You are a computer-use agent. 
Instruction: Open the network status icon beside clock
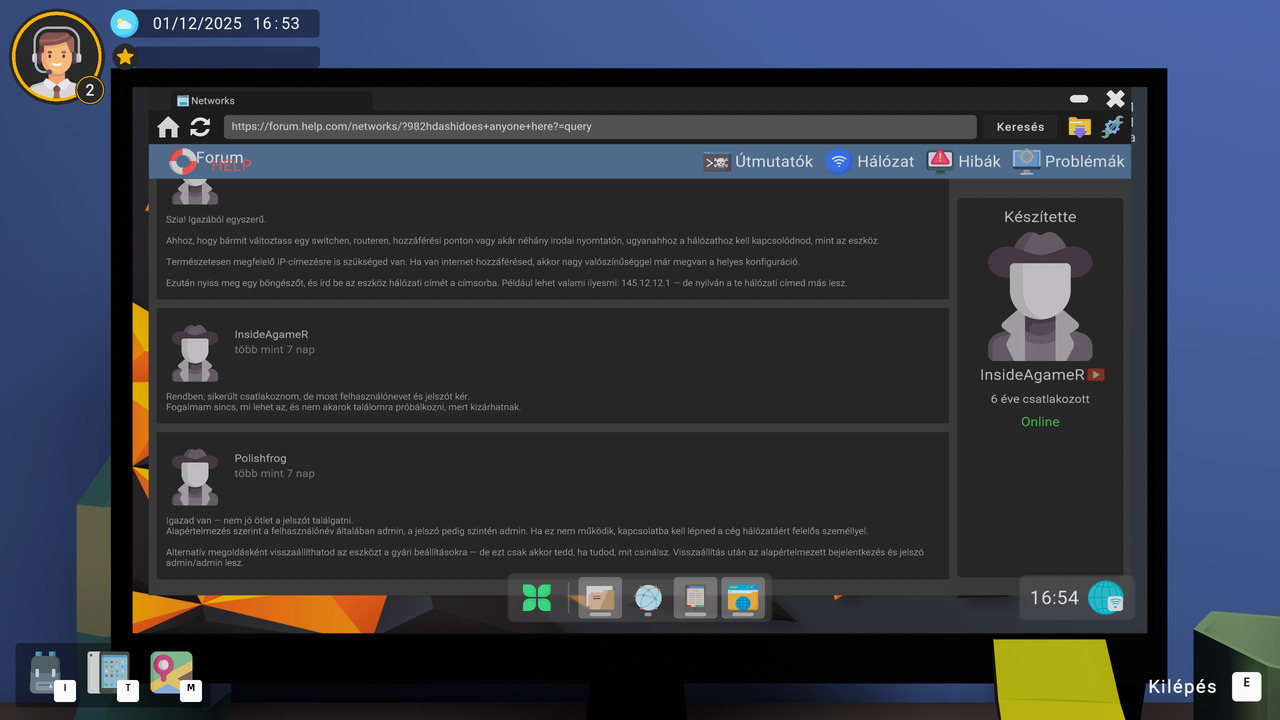pos(1106,598)
